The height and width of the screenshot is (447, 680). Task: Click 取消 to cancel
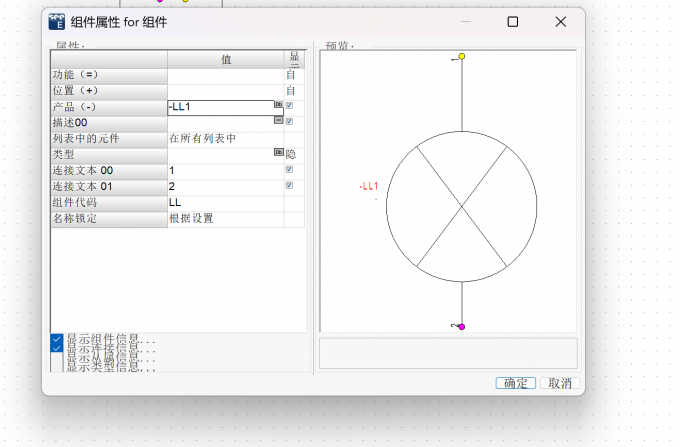pyautogui.click(x=560, y=383)
